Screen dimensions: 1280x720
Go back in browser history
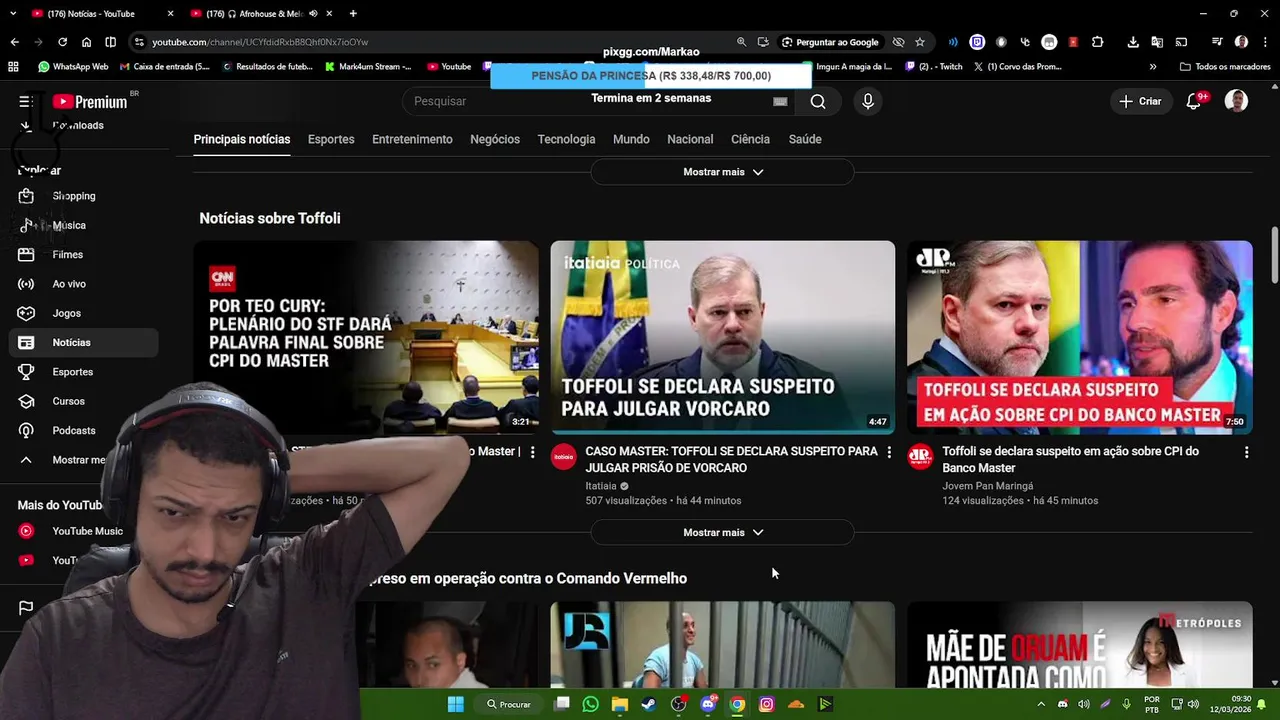click(14, 42)
